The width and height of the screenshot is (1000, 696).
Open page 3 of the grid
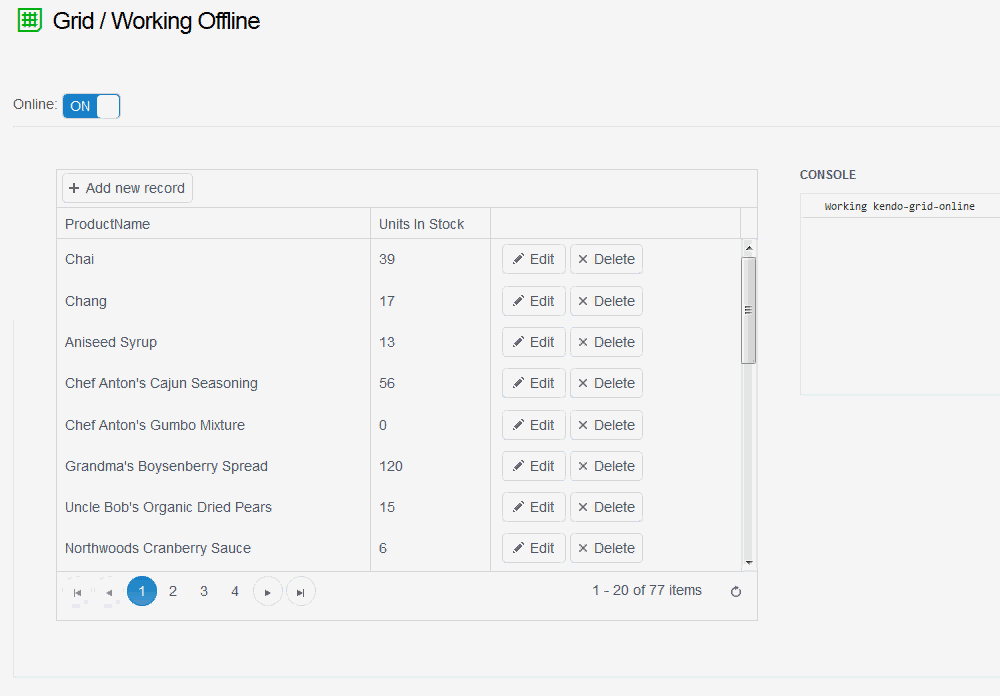tap(204, 591)
